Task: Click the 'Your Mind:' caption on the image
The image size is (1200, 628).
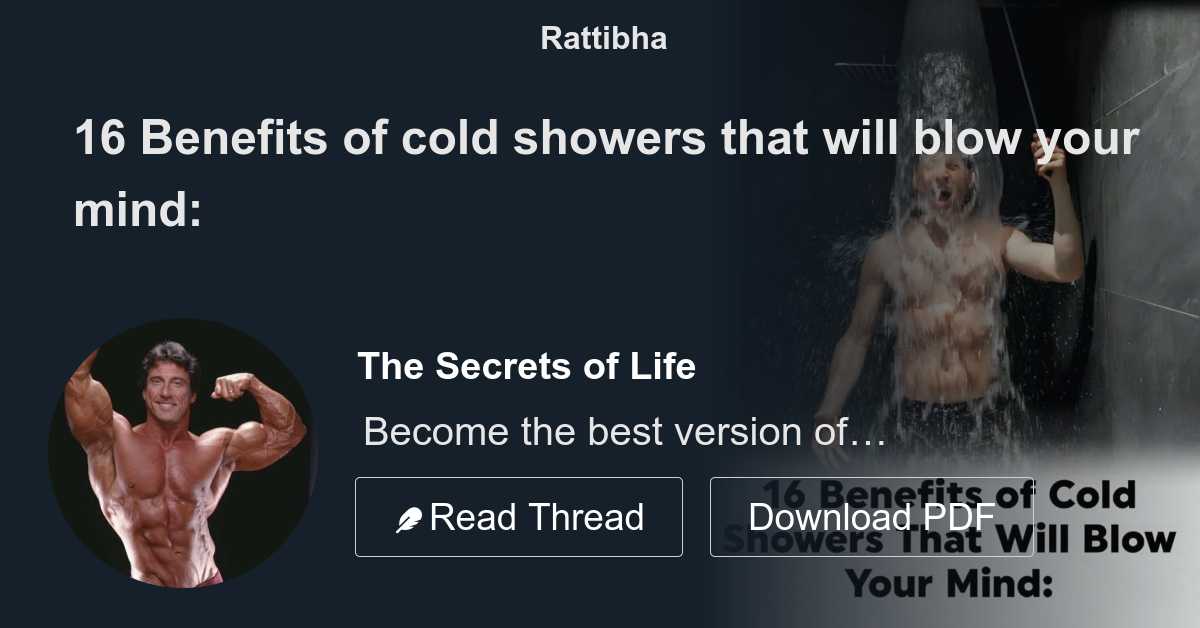Action: [950, 582]
